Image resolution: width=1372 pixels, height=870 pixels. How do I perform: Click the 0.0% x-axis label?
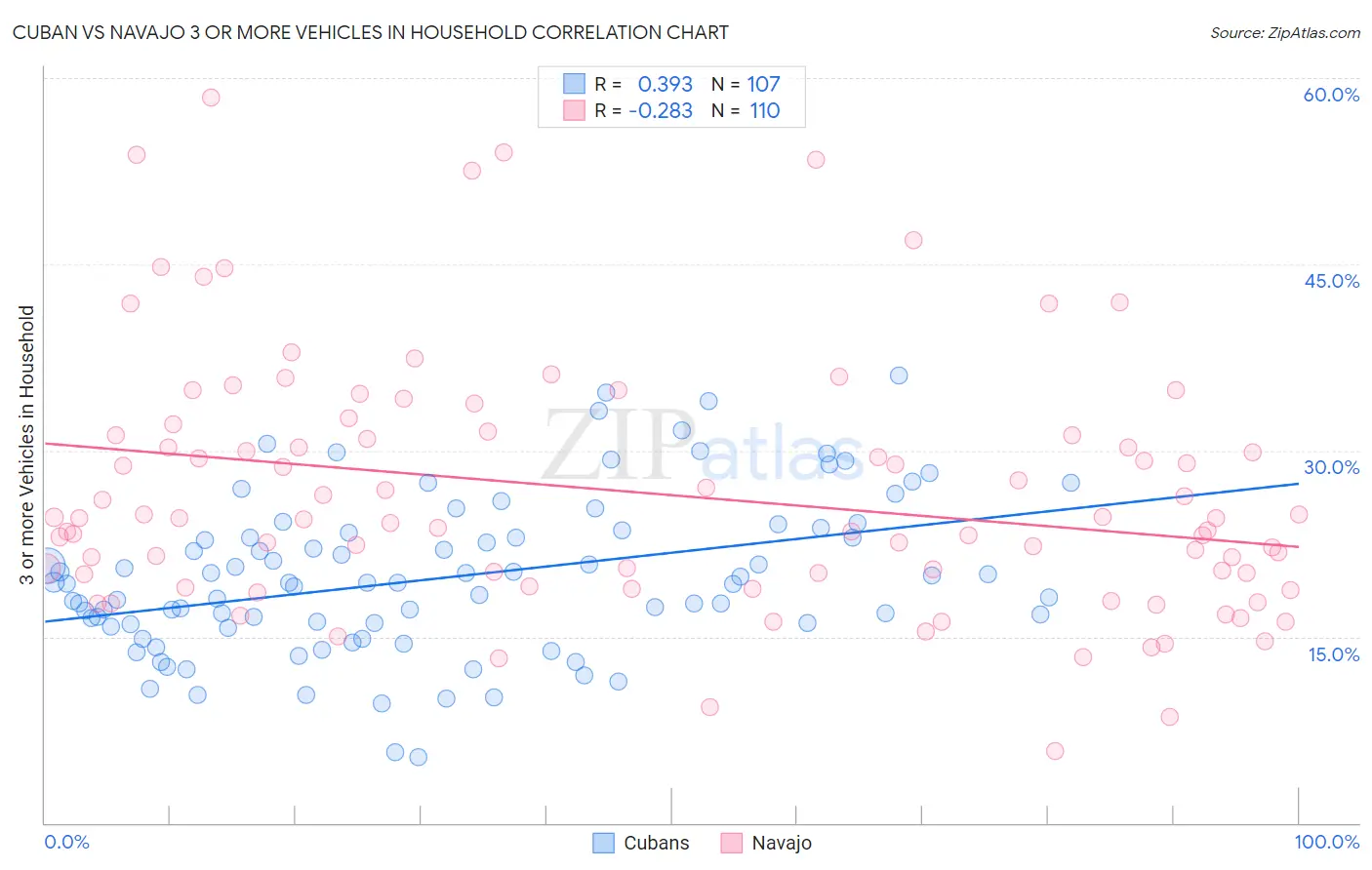[x=66, y=842]
